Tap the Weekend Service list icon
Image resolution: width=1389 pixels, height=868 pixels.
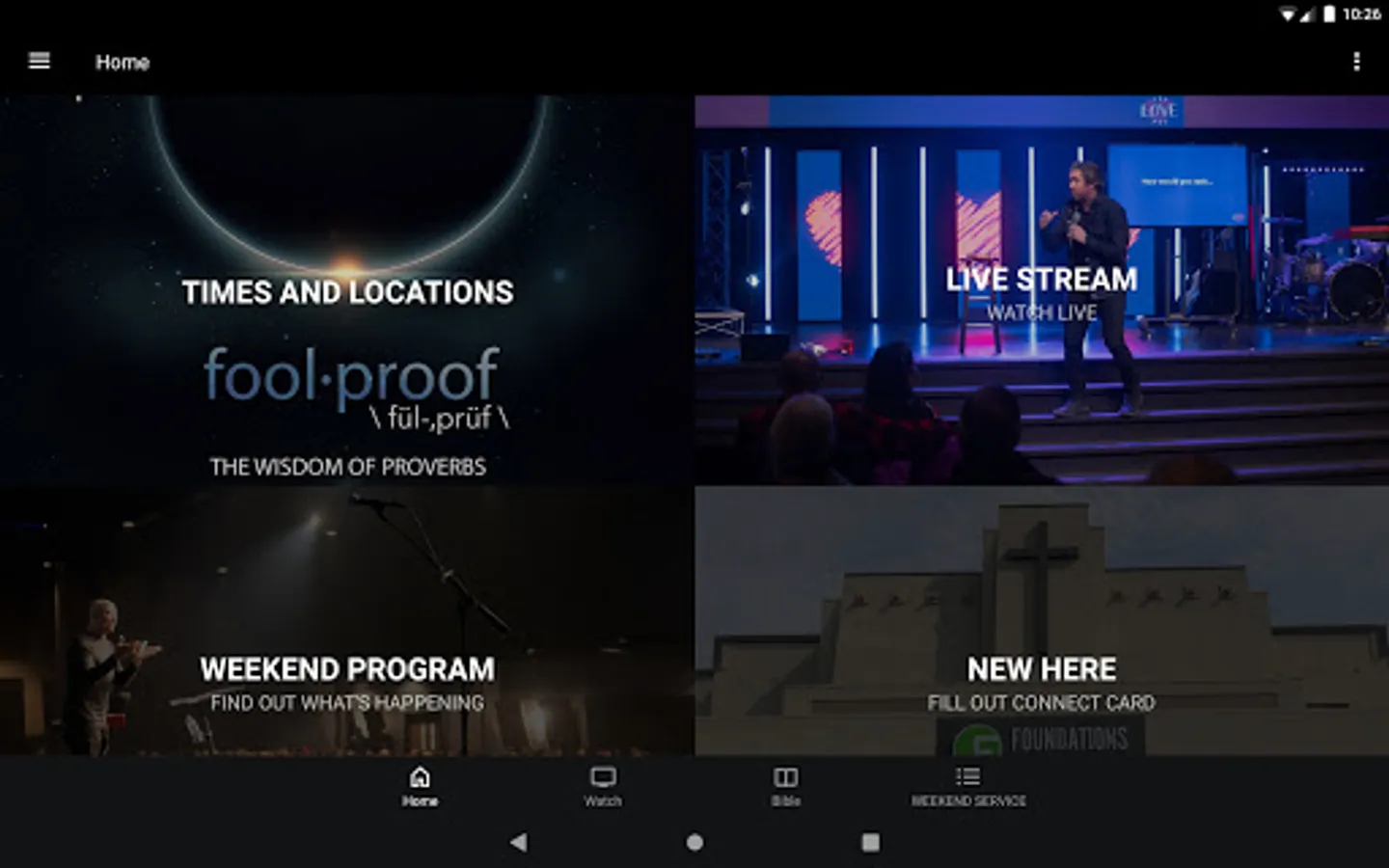967,776
